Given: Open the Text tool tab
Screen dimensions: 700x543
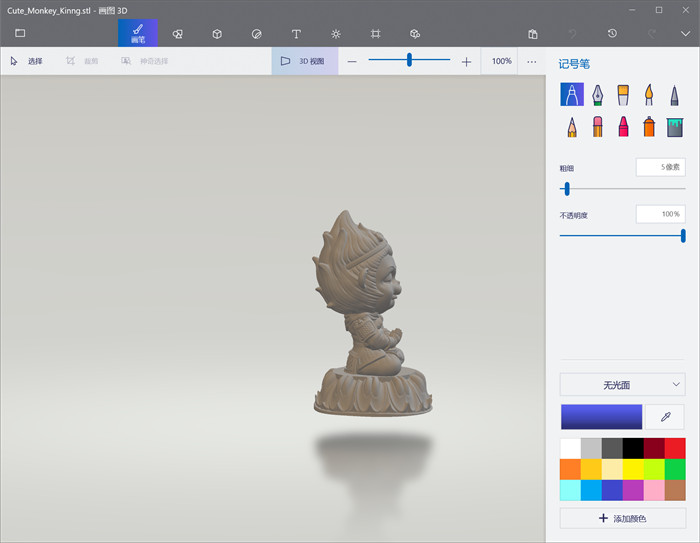Looking at the screenshot, I should 296,34.
